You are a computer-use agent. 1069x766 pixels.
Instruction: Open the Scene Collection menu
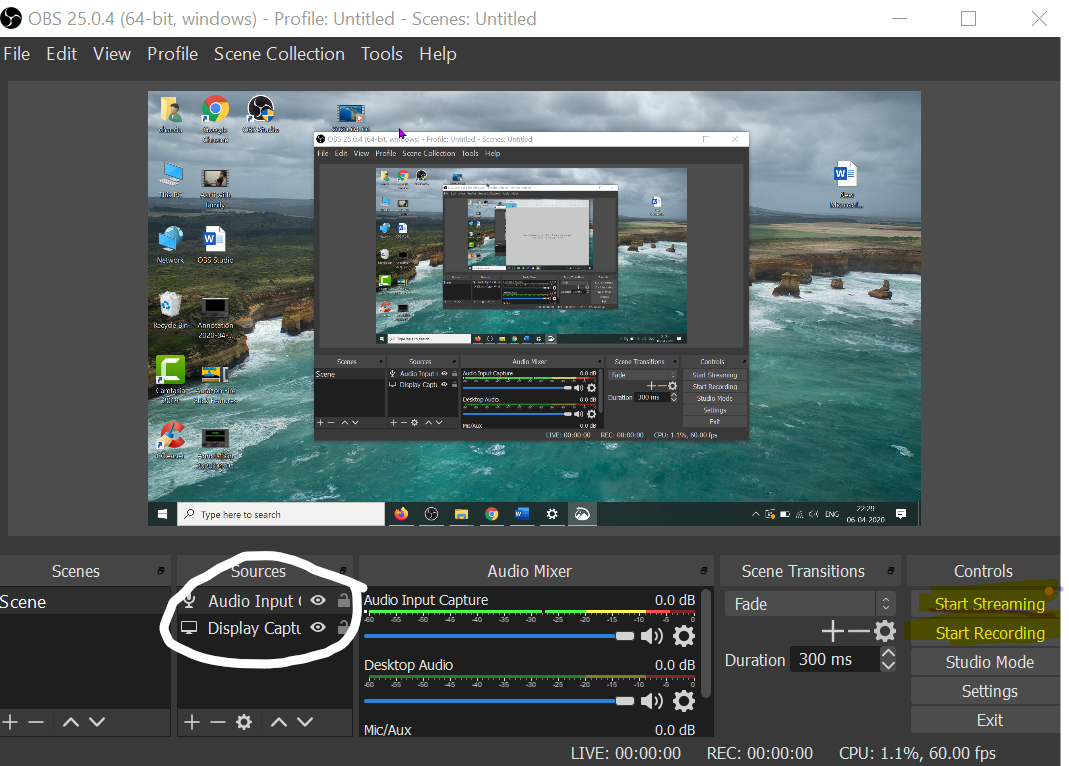[x=279, y=54]
